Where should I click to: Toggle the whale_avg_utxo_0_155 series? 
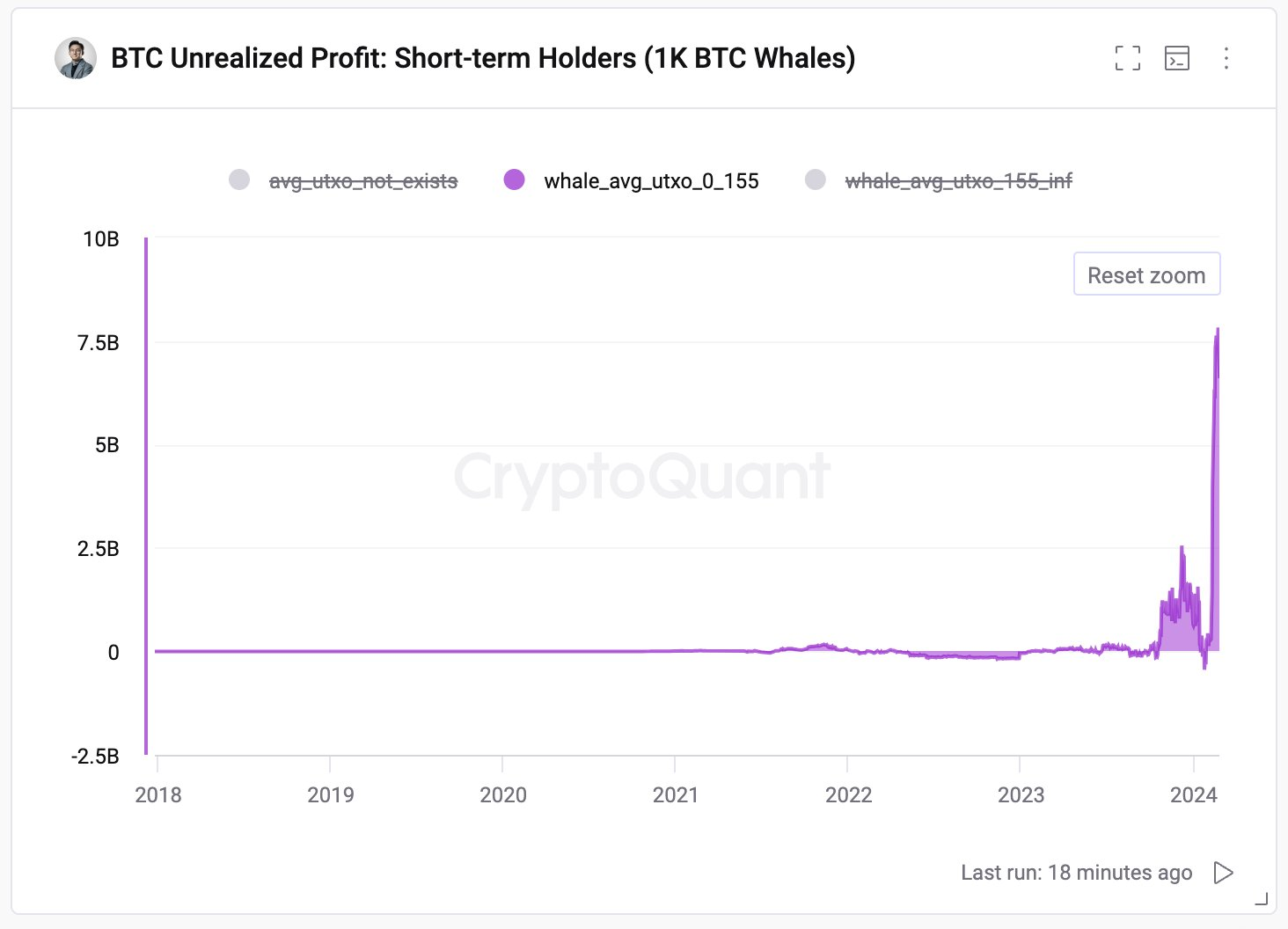(x=651, y=181)
